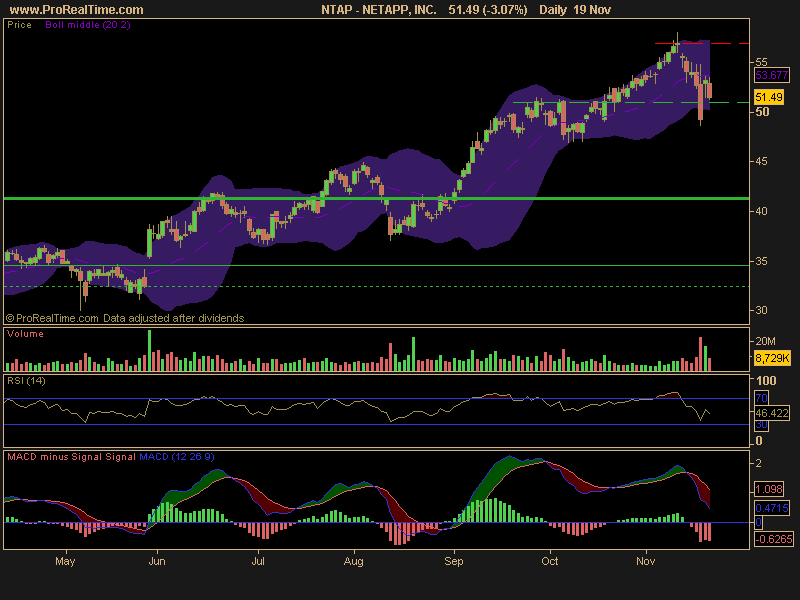Click the 0.4715 MACD value box
800x600 pixels.
(772, 508)
